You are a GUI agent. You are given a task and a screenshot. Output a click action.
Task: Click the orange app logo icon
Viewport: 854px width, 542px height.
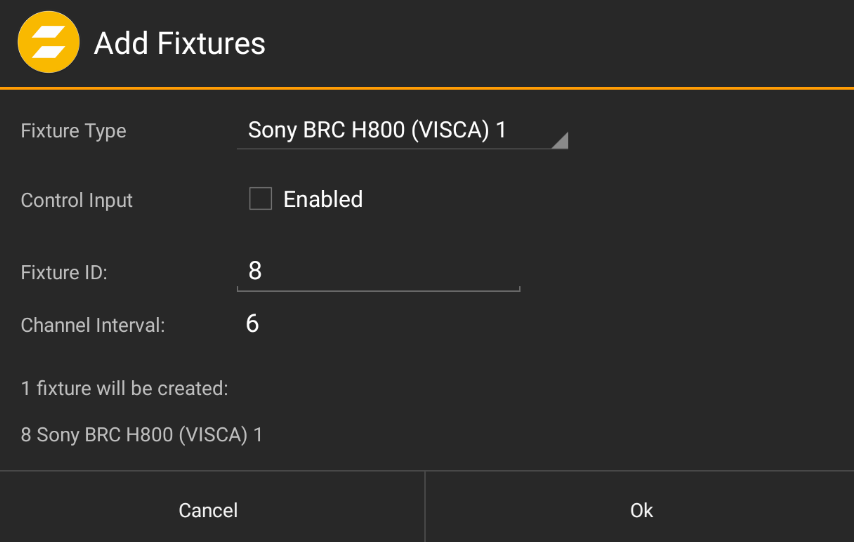48,44
